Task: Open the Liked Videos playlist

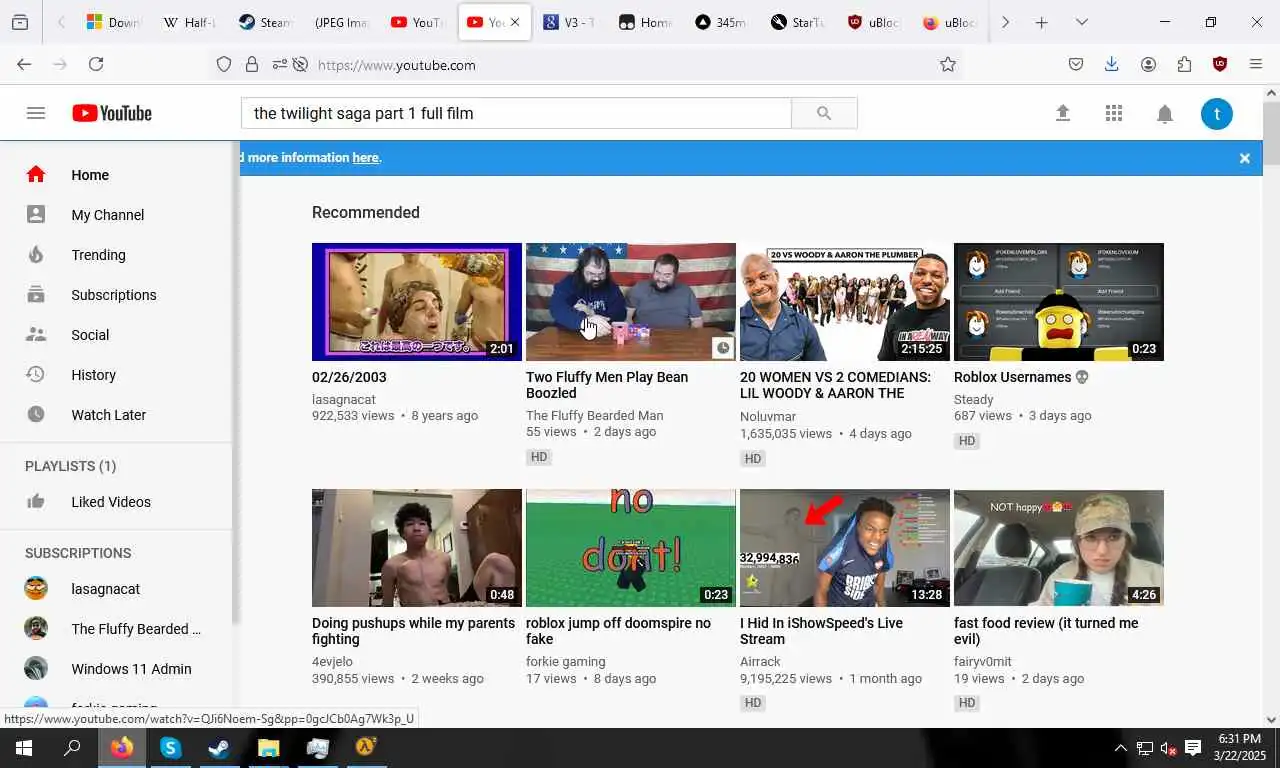Action: (116, 502)
